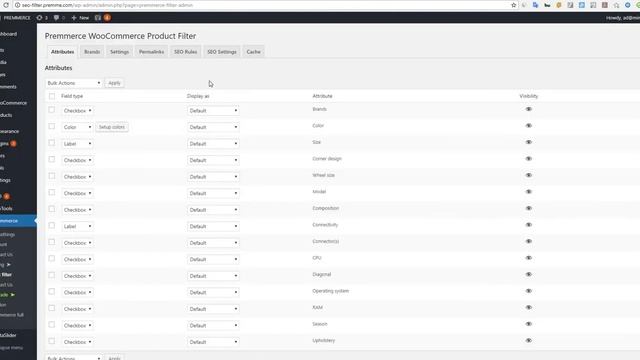Toggle the visibility eye for Season

529,324
